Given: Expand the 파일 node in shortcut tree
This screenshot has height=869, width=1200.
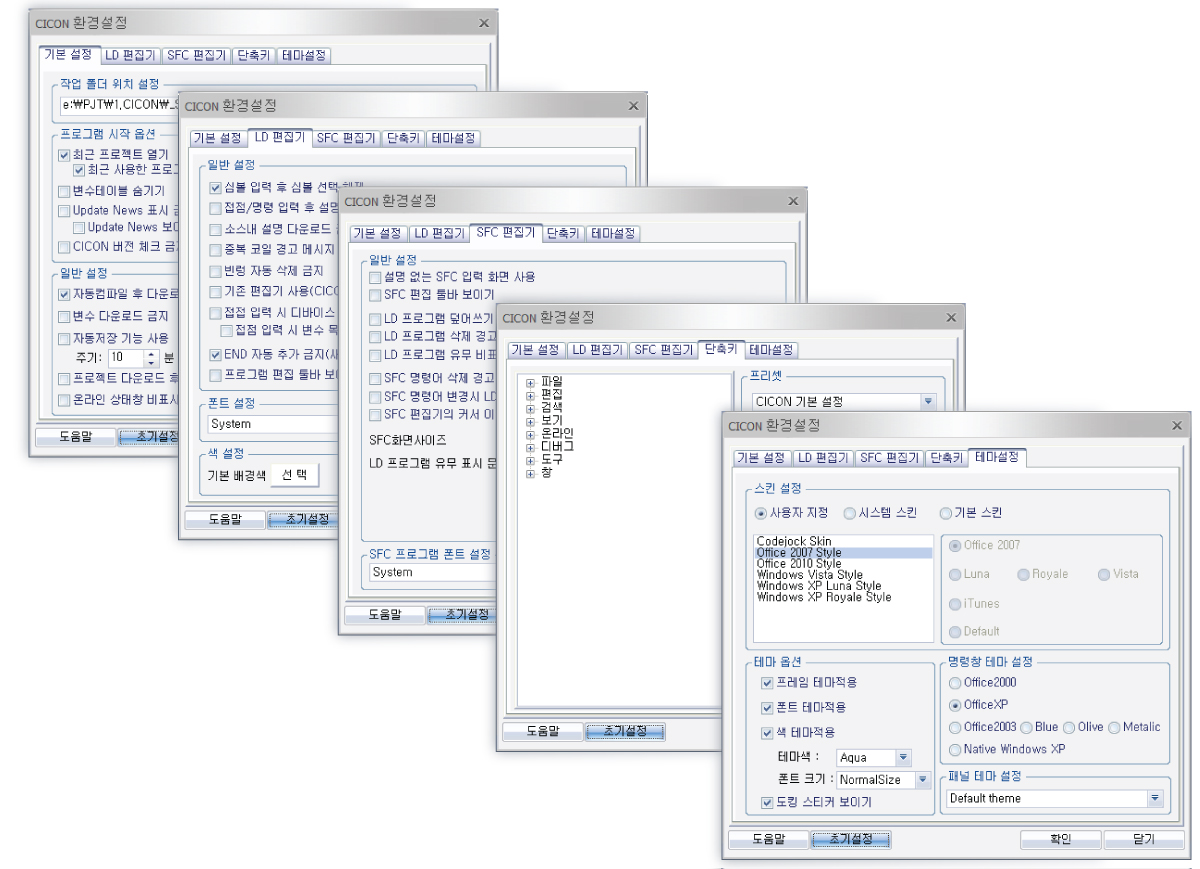Looking at the screenshot, I should coord(531,382).
